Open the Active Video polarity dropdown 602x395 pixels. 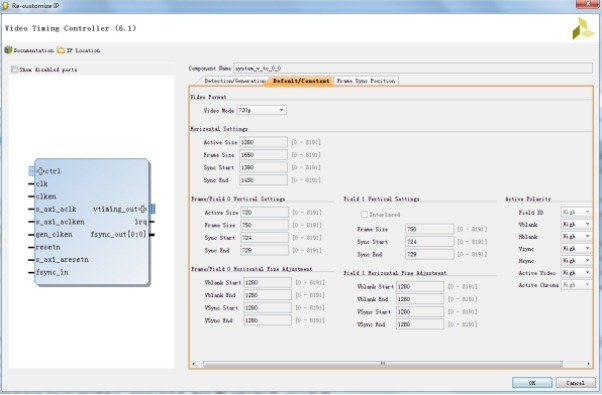tap(576, 273)
